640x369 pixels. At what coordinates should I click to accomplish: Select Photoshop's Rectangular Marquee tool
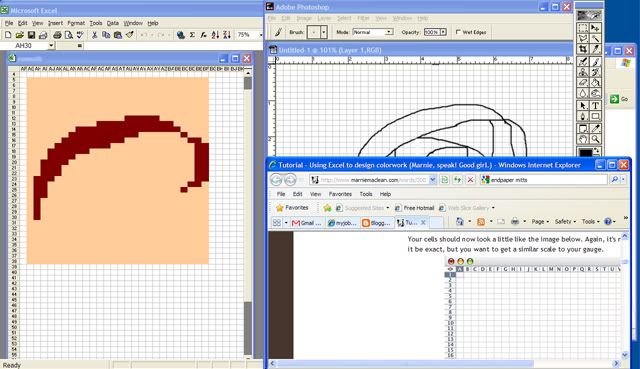pos(583,27)
